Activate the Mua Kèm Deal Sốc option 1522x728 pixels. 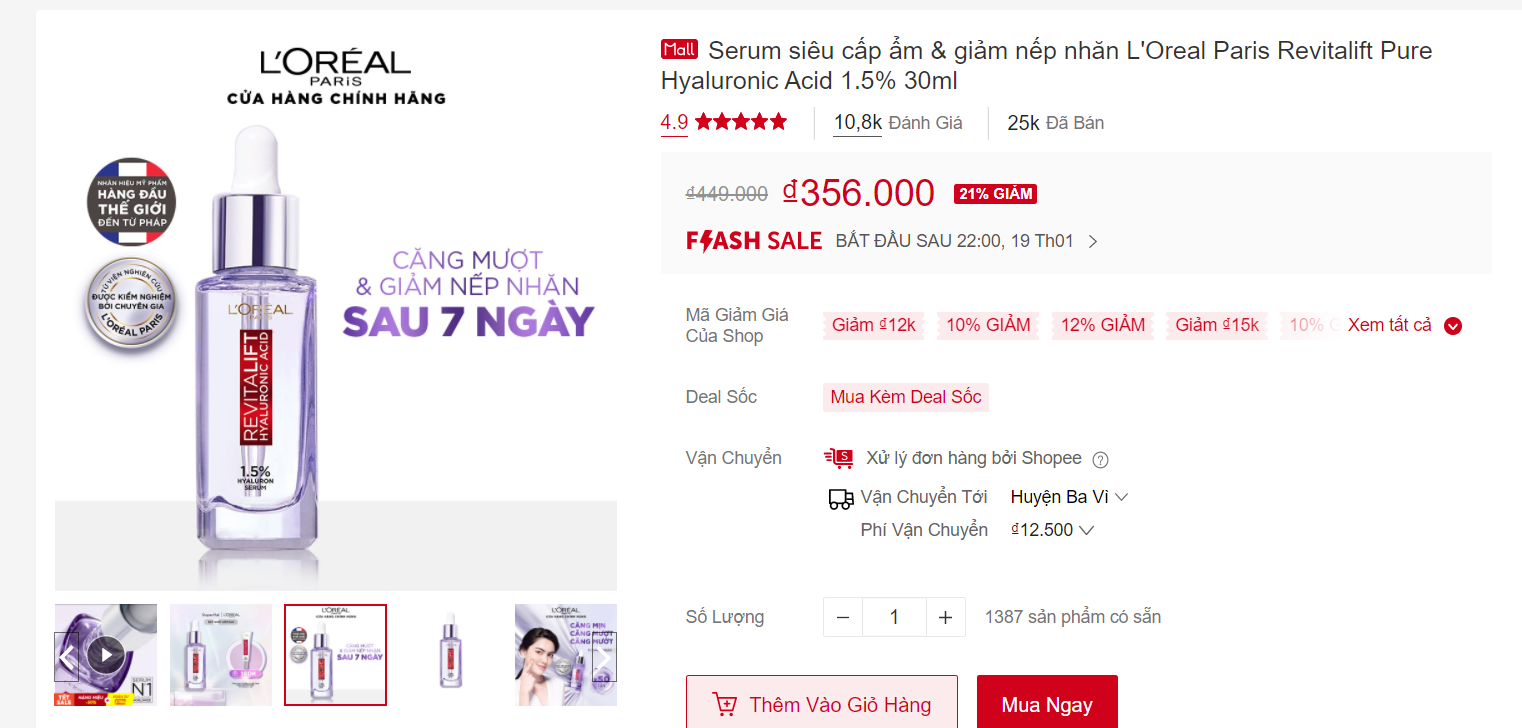tap(905, 397)
